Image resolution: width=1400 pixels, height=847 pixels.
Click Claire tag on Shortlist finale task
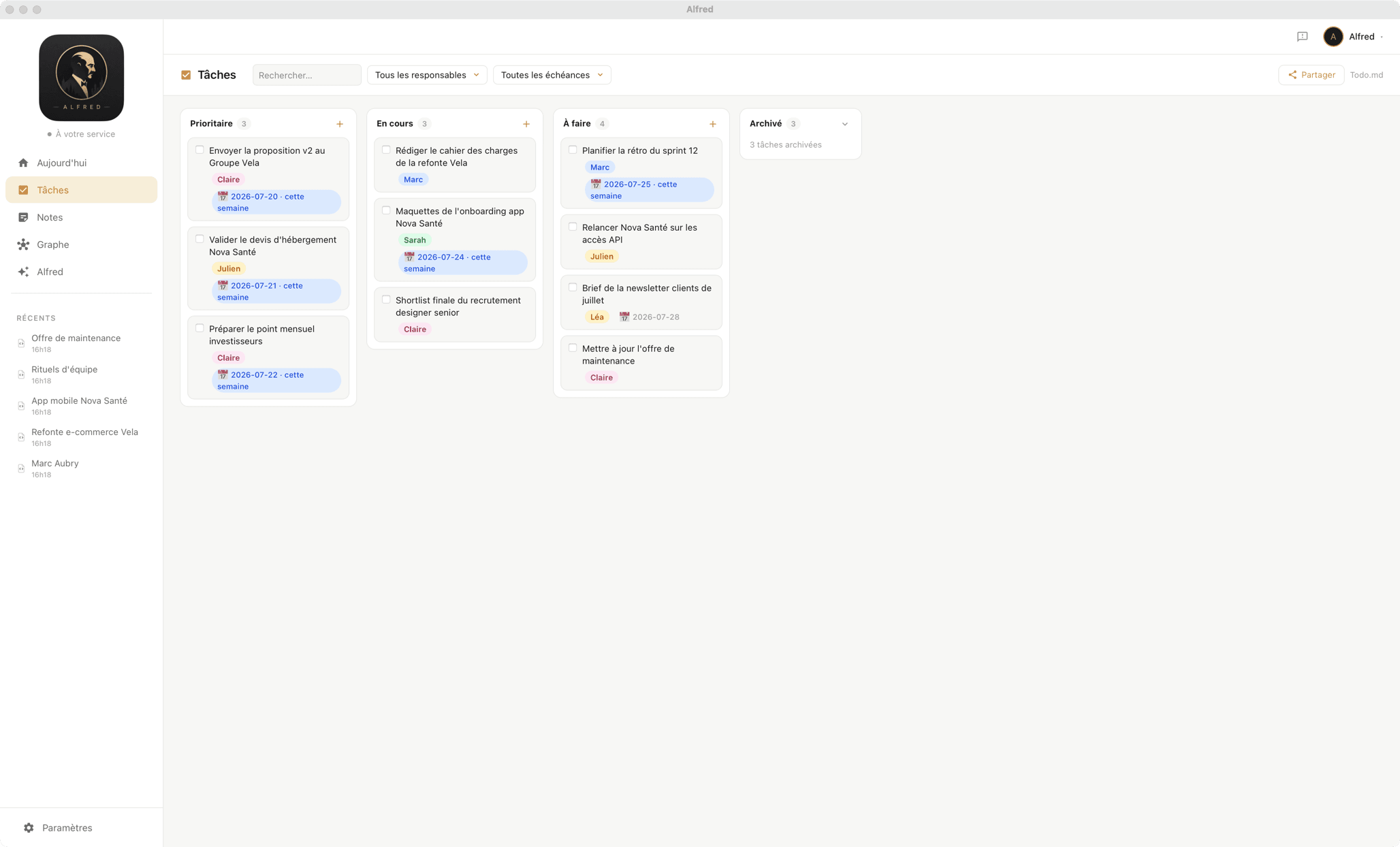(415, 329)
